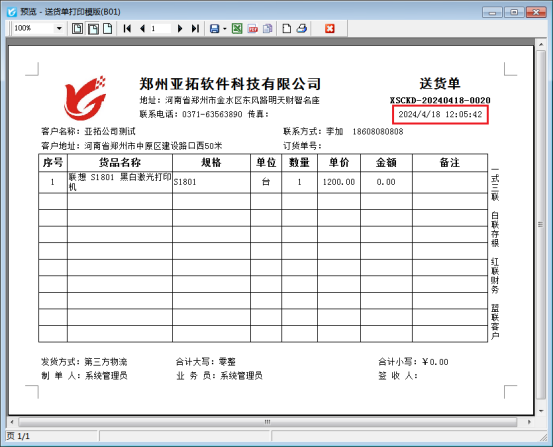
Task: Click the save floppy disk icon
Action: coord(214,28)
